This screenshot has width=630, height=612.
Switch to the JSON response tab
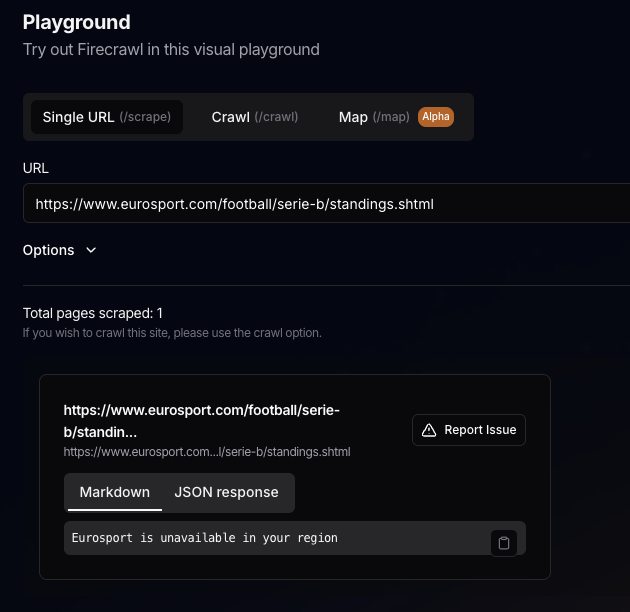click(x=226, y=492)
